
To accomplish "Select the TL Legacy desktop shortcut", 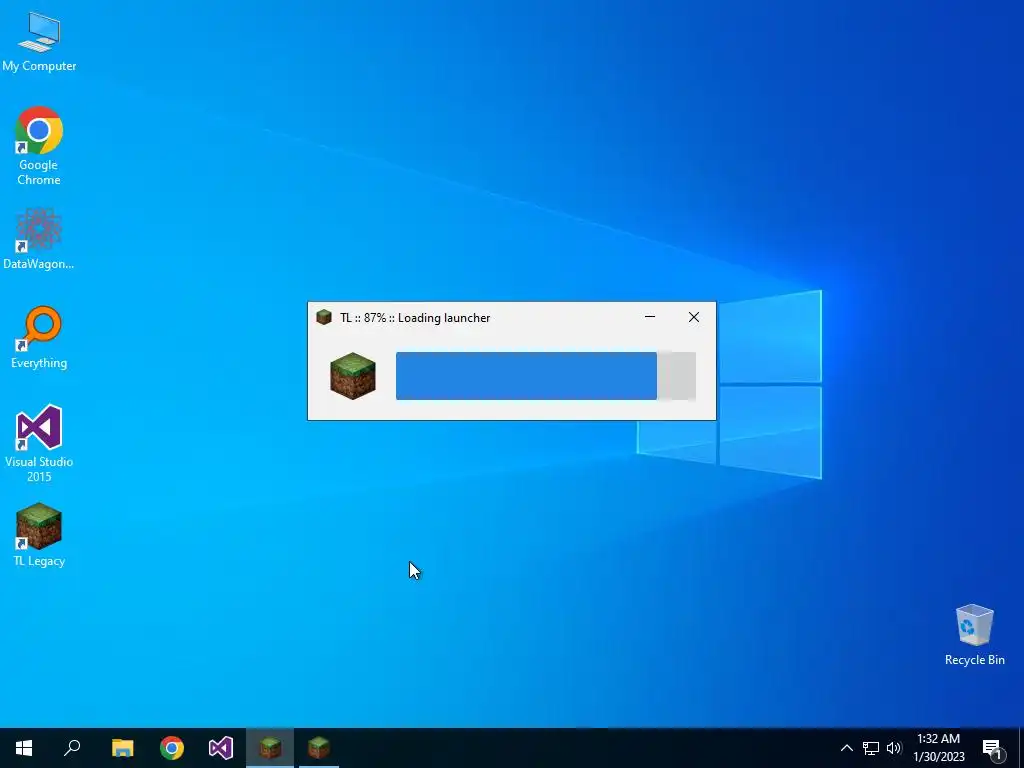I will 39,534.
